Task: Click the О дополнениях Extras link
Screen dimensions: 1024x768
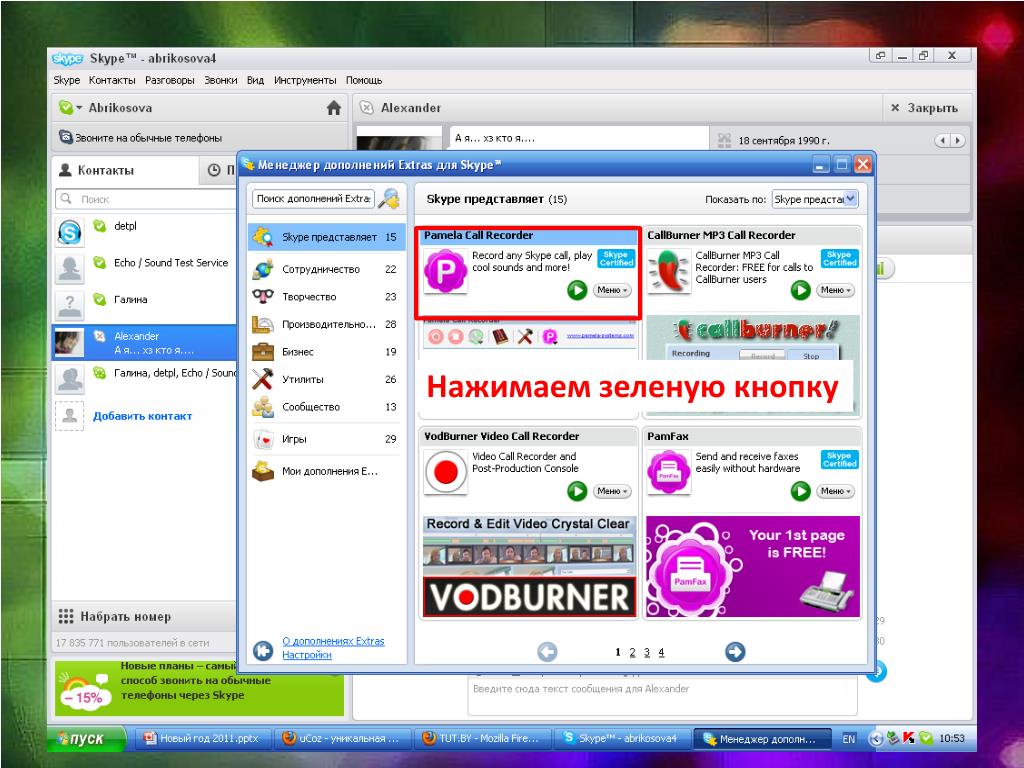Action: pyautogui.click(x=333, y=641)
